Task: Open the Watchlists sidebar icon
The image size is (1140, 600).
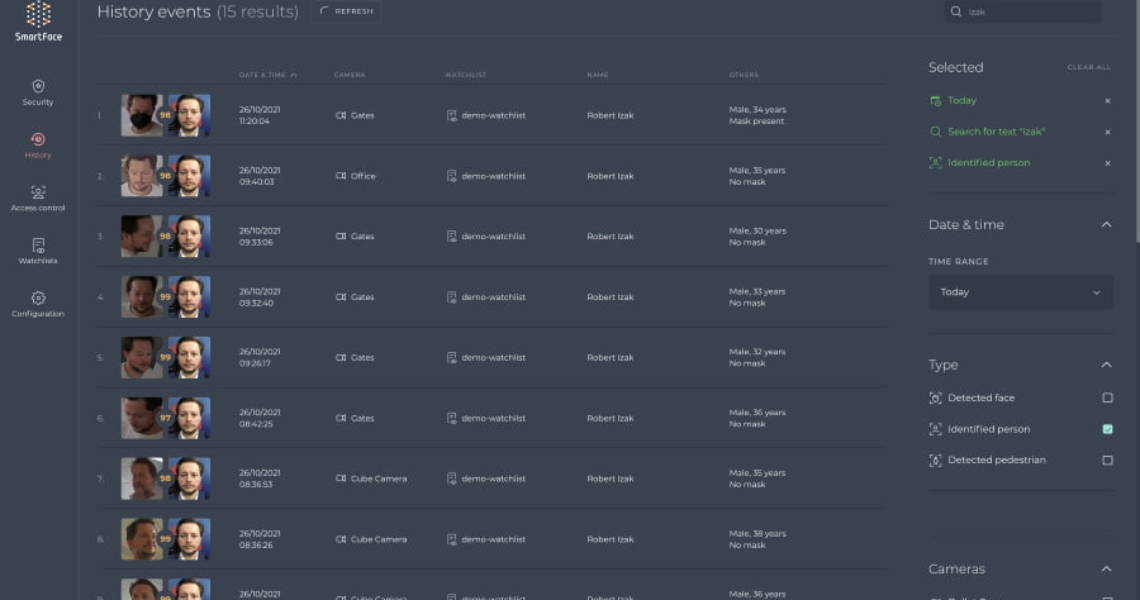Action: click(38, 245)
